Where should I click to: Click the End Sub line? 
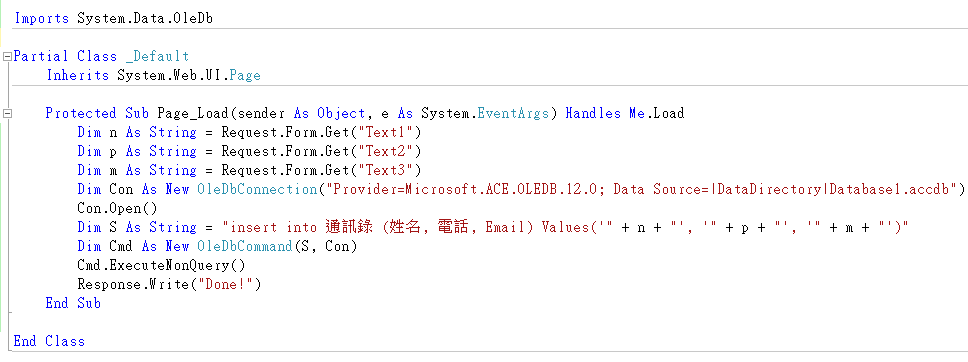point(73,303)
